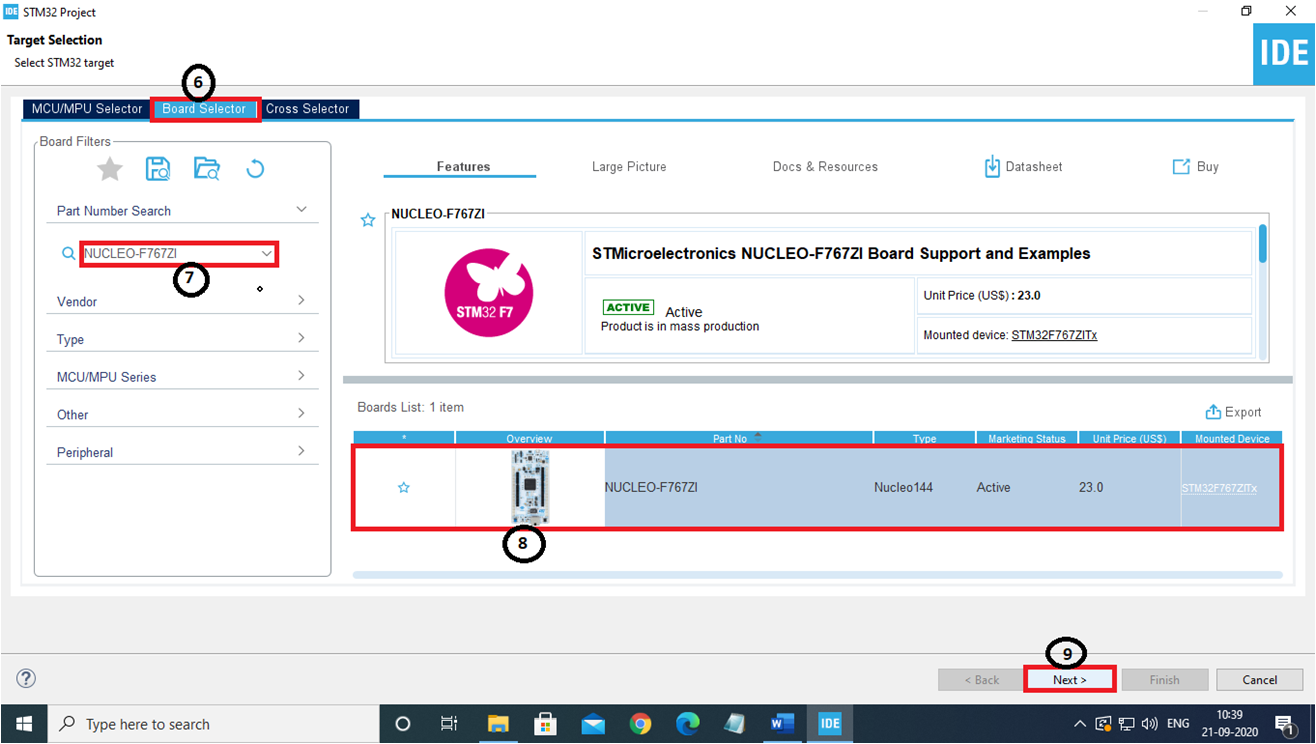Open Cortana circle on taskbar
This screenshot has height=744, width=1316.
403,724
